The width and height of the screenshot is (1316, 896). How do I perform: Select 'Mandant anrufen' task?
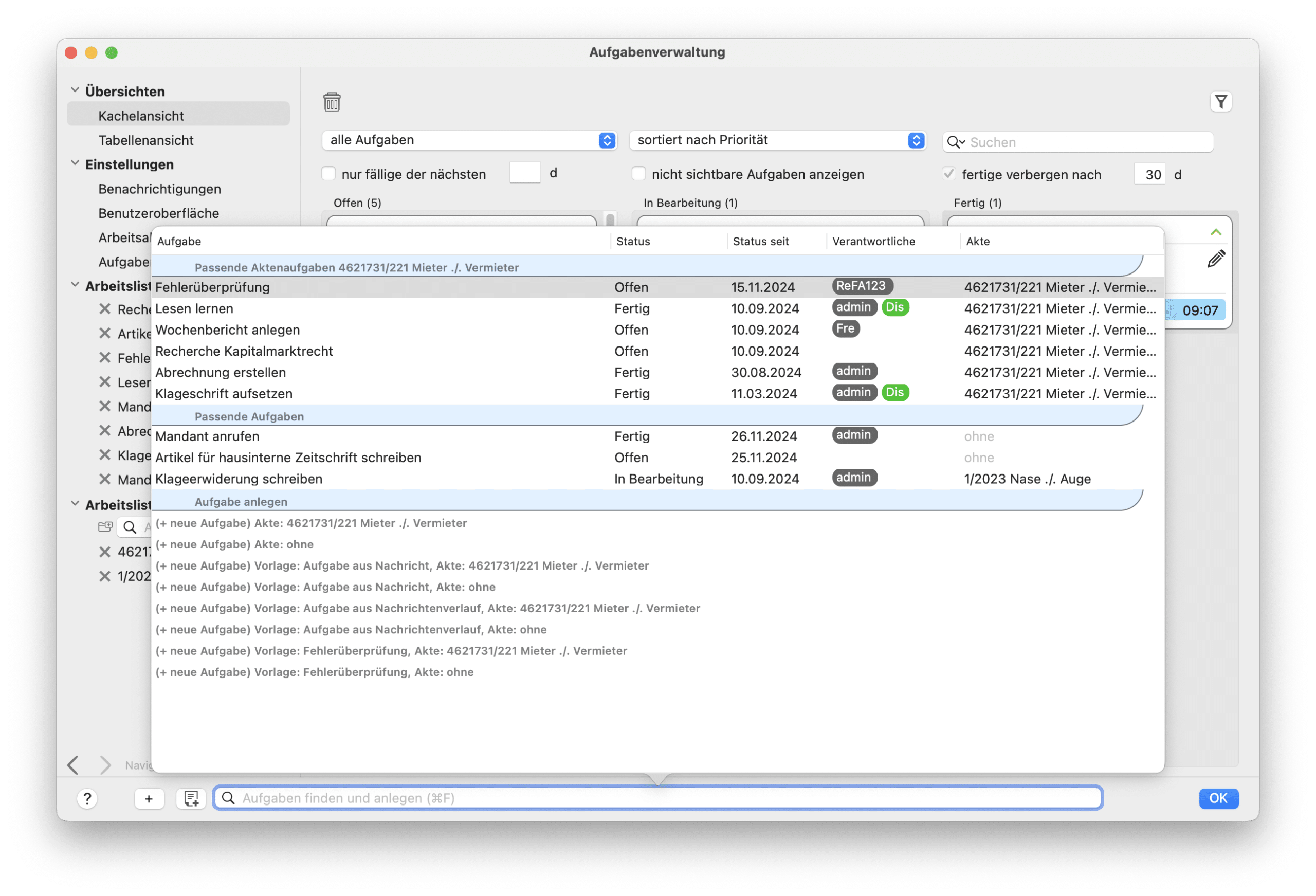[x=657, y=436]
